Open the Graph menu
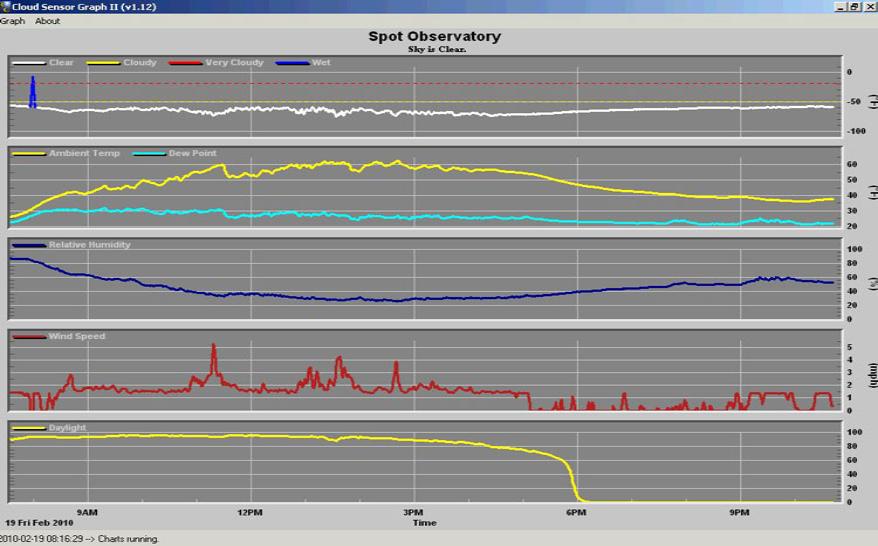 tap(12, 21)
